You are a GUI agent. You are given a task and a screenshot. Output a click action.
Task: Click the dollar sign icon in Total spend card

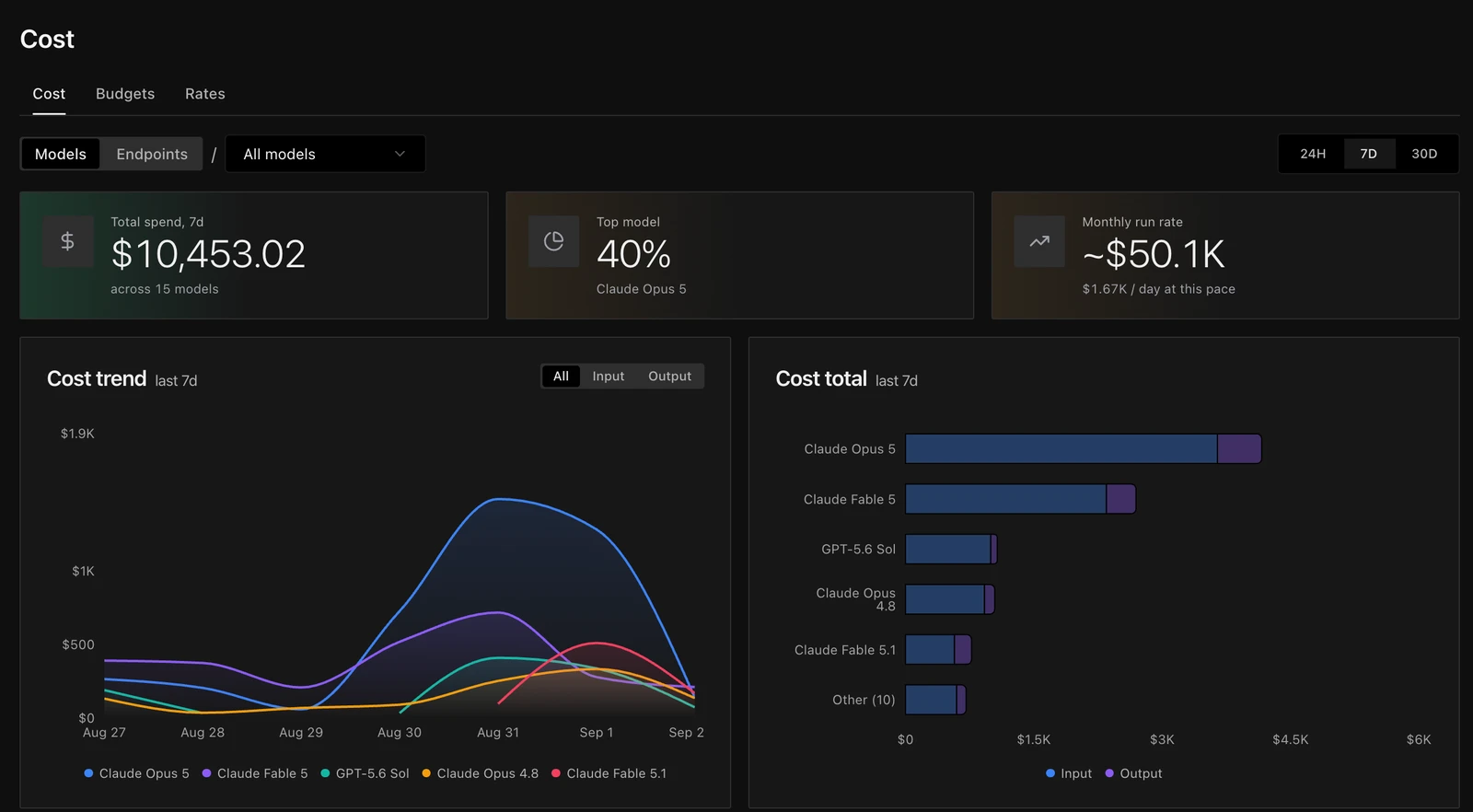point(68,241)
